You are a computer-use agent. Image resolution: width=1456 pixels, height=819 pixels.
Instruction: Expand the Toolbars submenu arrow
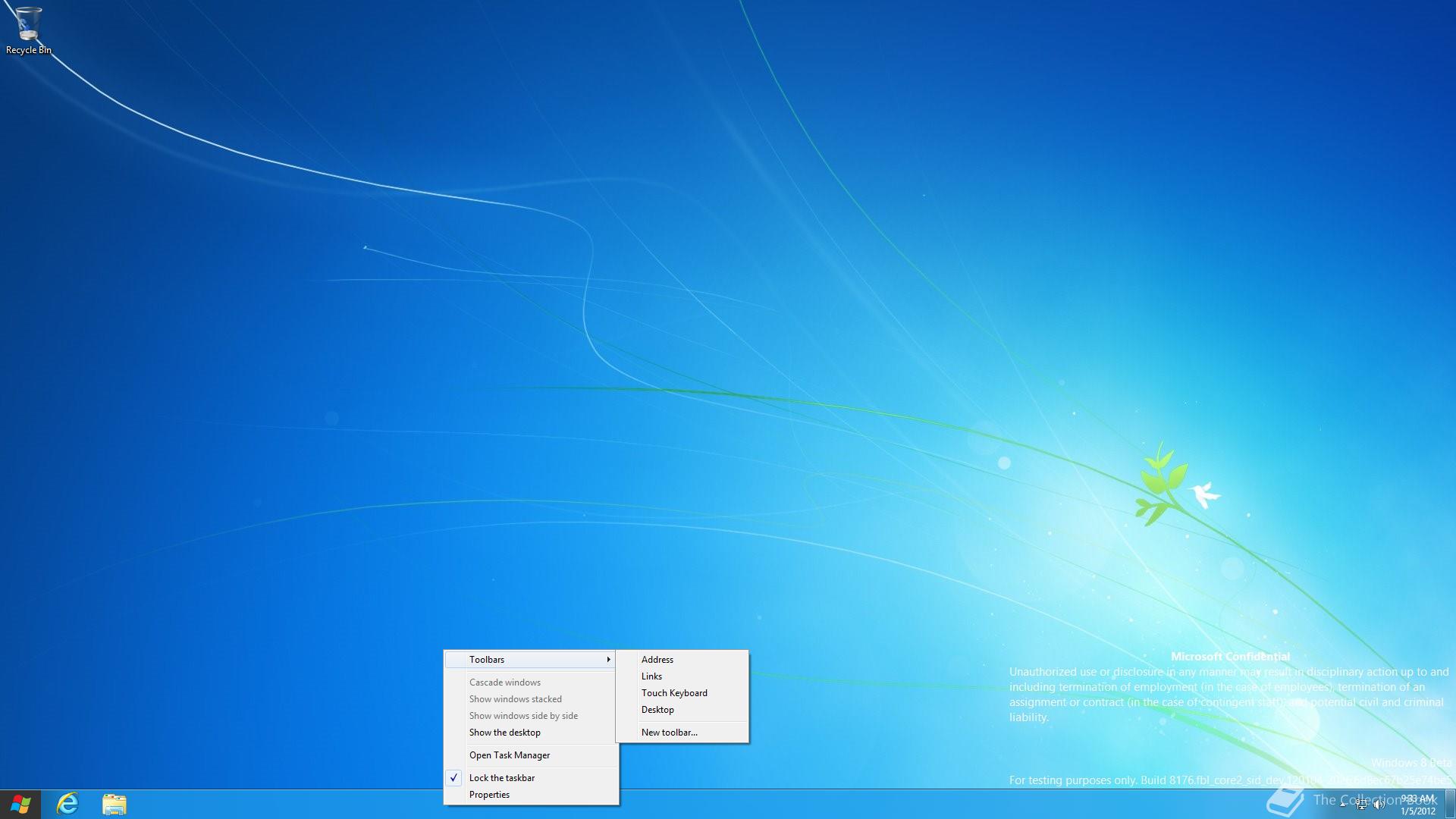[608, 660]
